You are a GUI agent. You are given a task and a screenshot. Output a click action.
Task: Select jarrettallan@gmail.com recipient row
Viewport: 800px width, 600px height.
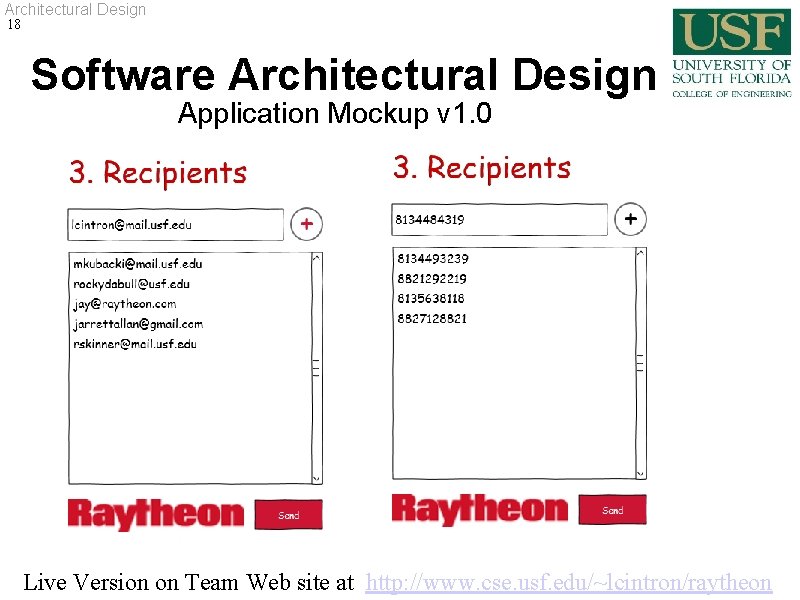click(138, 324)
